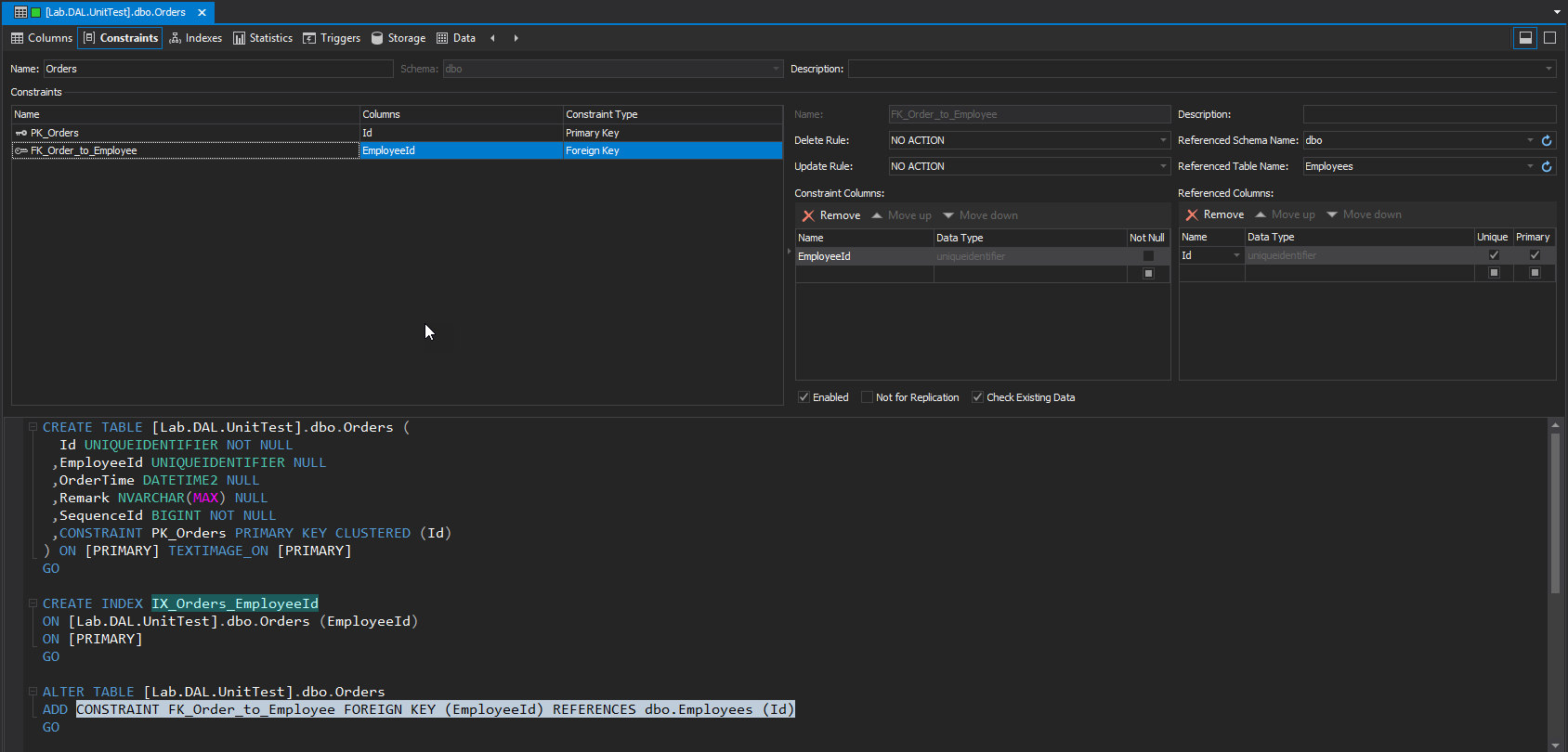Click Move down under Referenced Columns
This screenshot has height=752, width=1568.
click(1364, 214)
